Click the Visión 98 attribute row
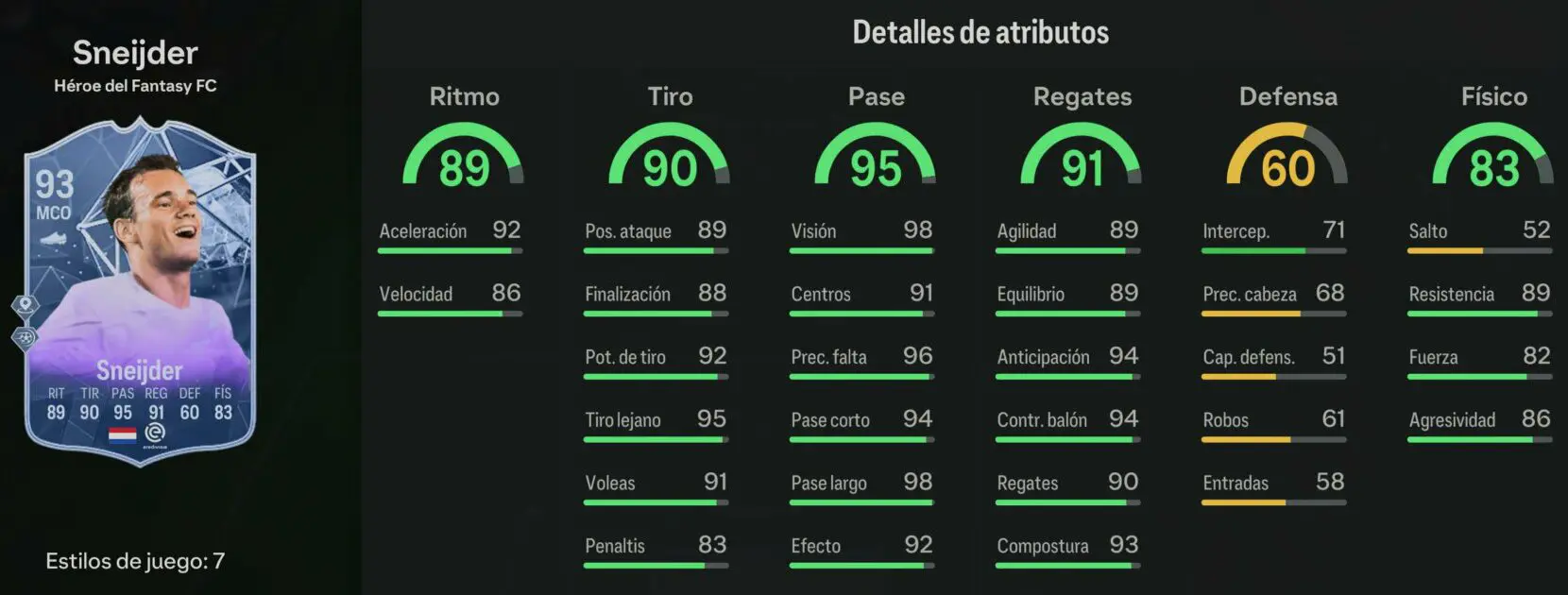Screen dimensions: 1568x595 (861, 236)
